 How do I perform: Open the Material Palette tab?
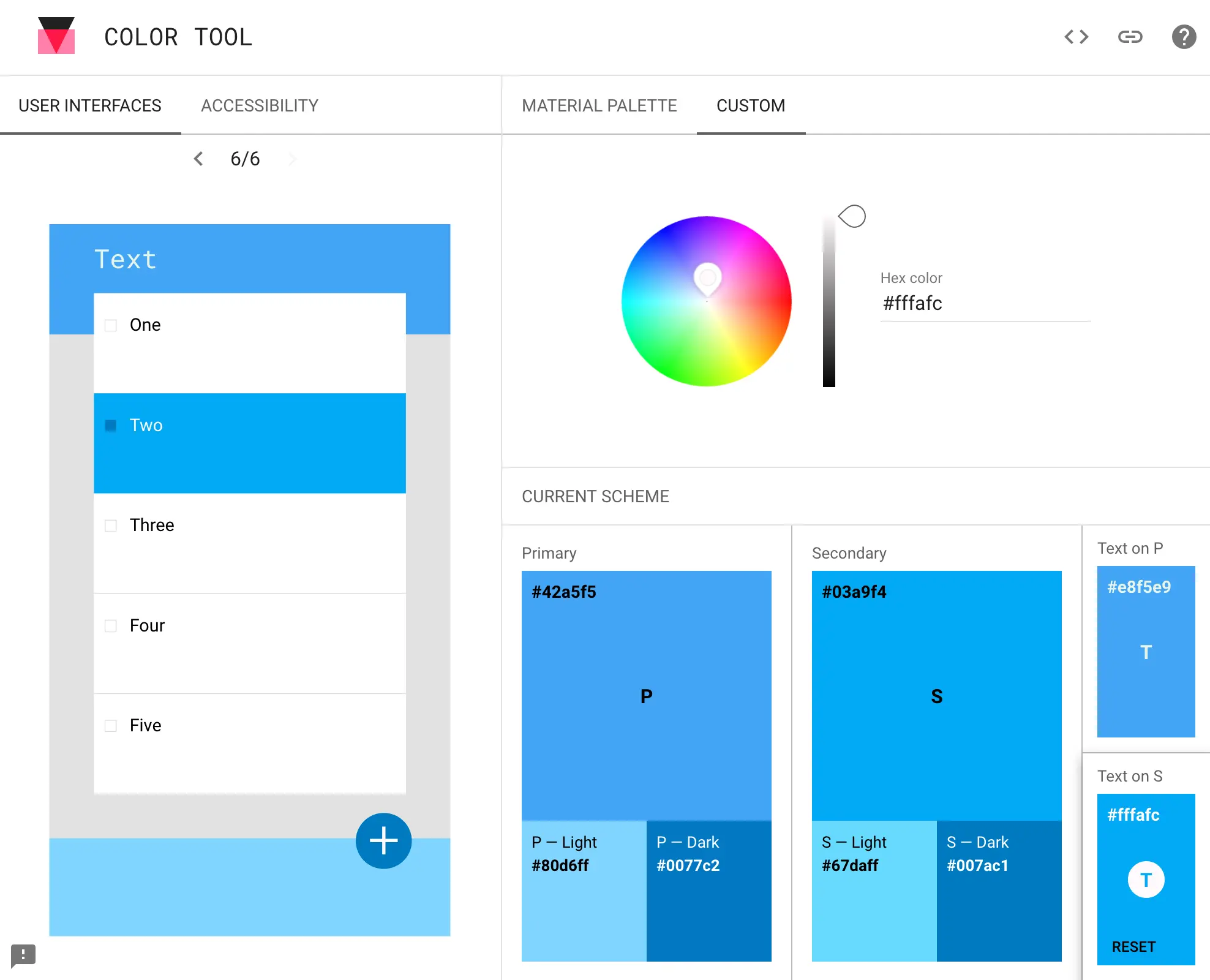pyautogui.click(x=599, y=105)
